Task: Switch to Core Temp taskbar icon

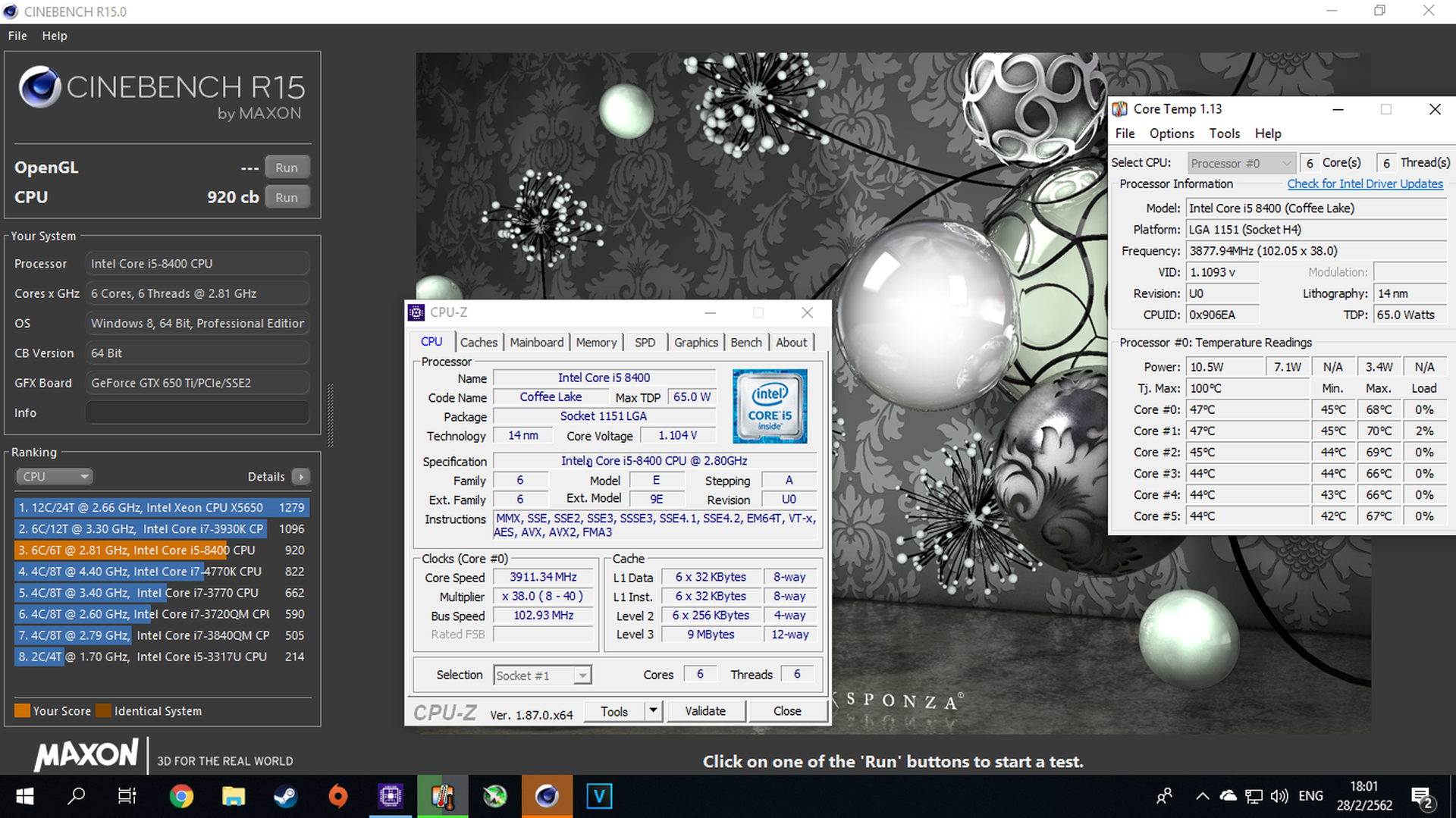Action: pyautogui.click(x=443, y=796)
